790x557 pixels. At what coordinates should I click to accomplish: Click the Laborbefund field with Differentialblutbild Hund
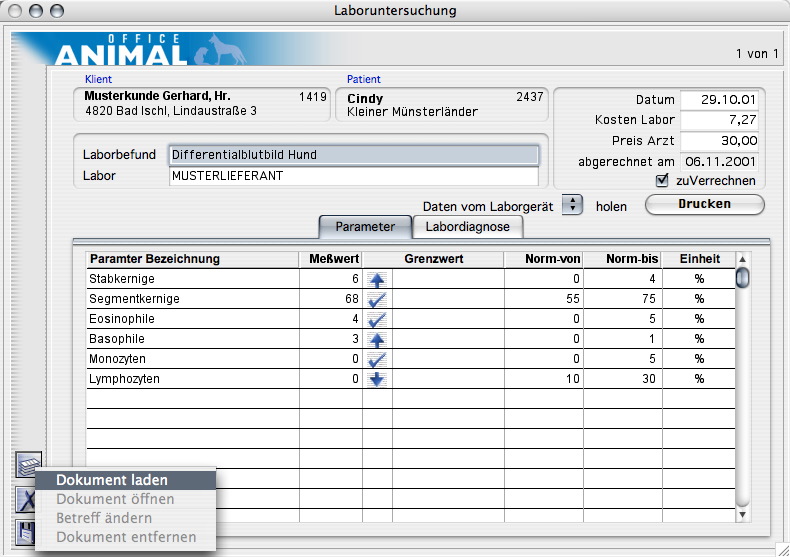point(354,155)
